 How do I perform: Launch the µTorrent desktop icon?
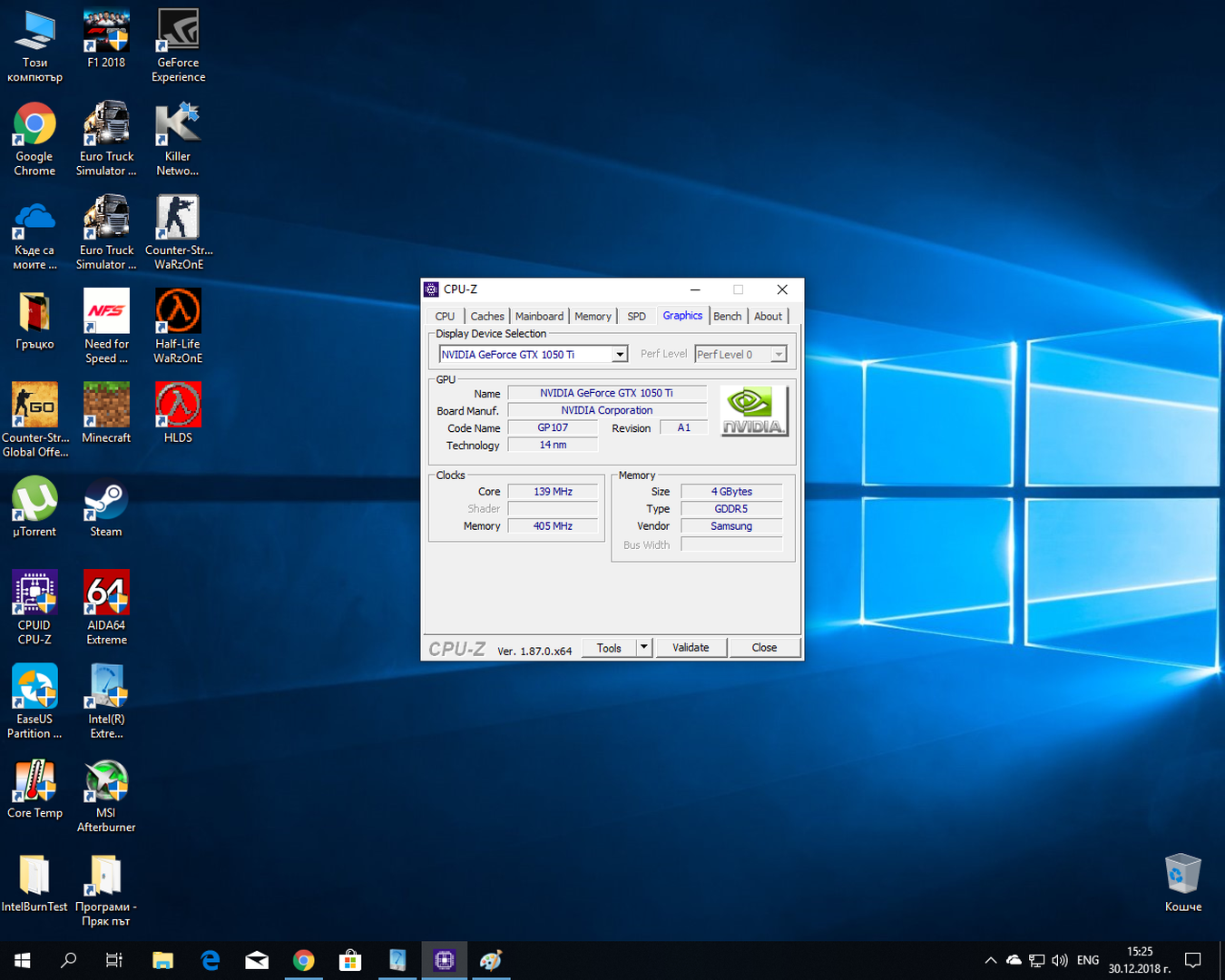click(34, 507)
